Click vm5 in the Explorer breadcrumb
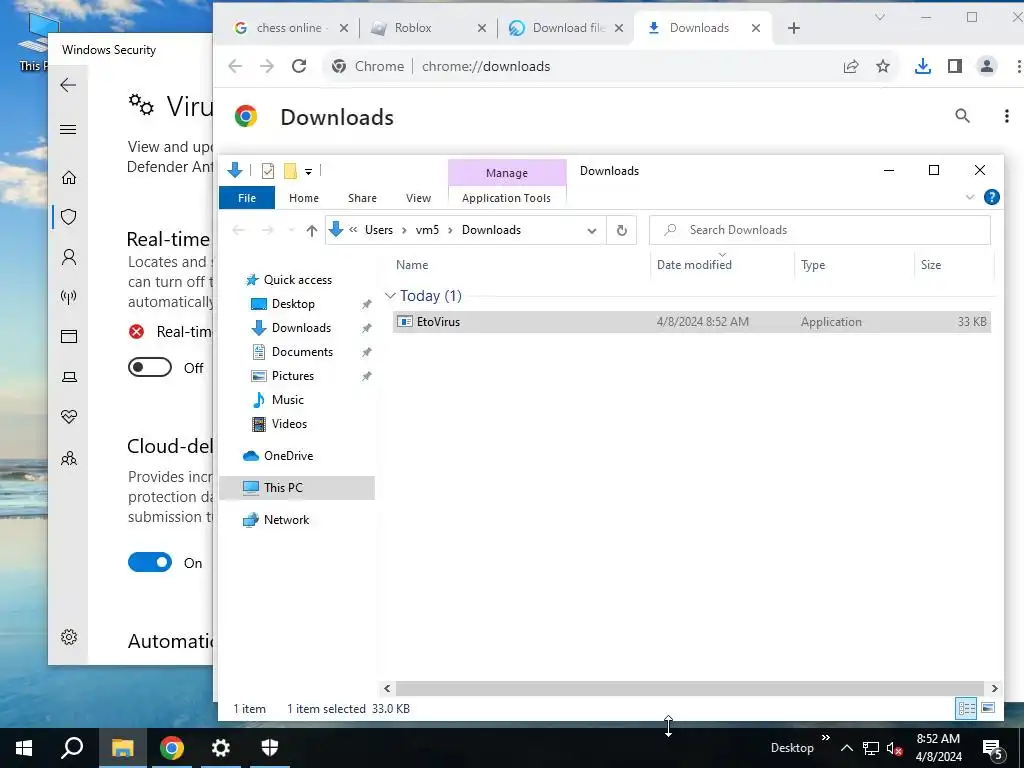 pos(427,230)
